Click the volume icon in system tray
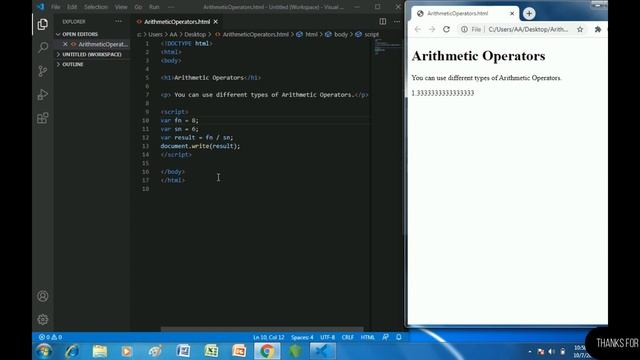This screenshot has height=360, width=640. coord(551,351)
